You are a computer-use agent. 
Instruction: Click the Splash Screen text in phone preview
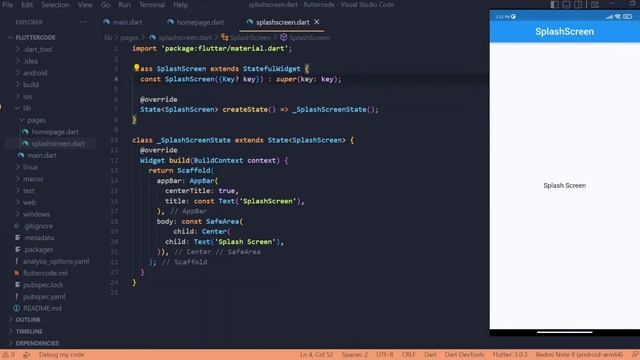tap(564, 186)
